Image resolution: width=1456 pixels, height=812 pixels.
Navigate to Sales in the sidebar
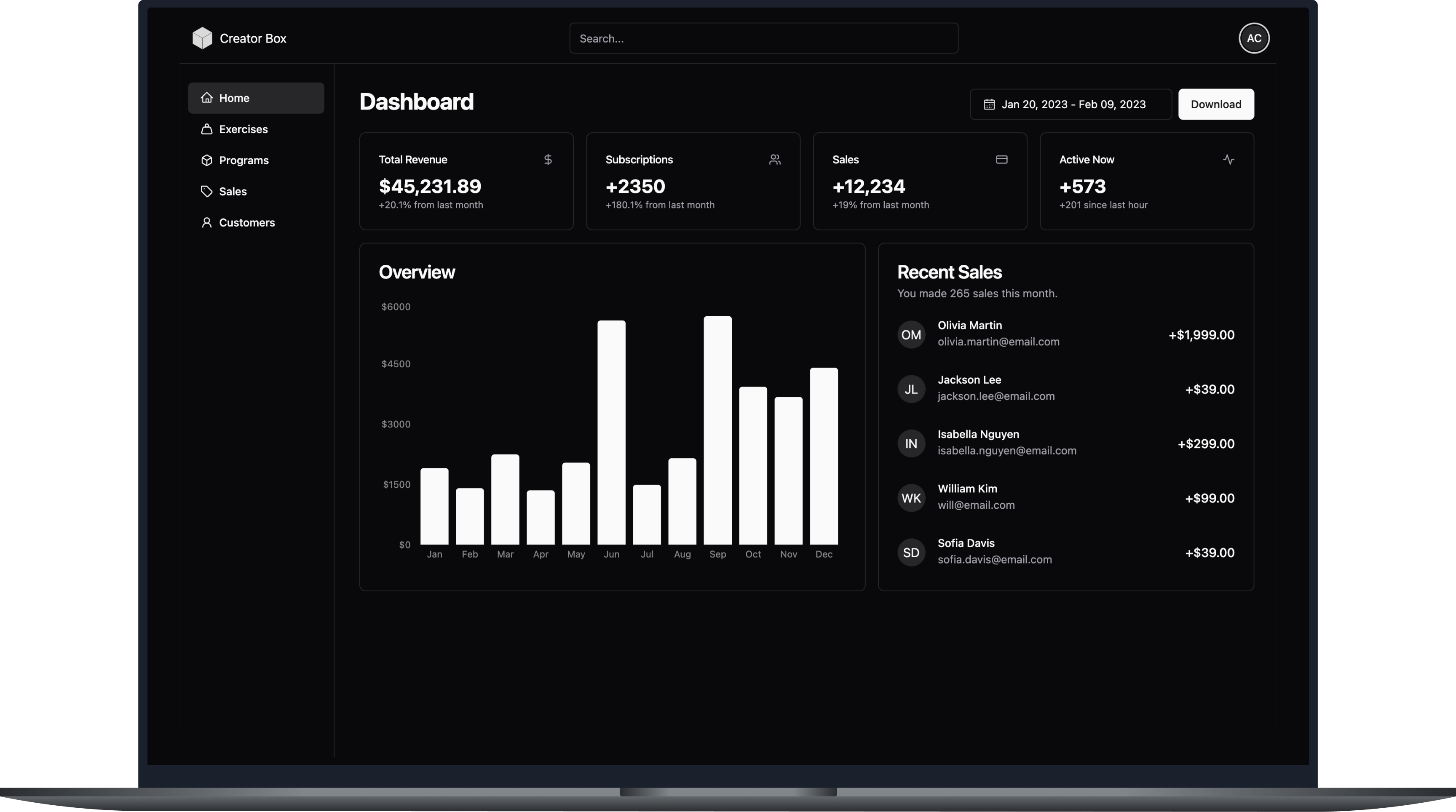click(x=256, y=191)
